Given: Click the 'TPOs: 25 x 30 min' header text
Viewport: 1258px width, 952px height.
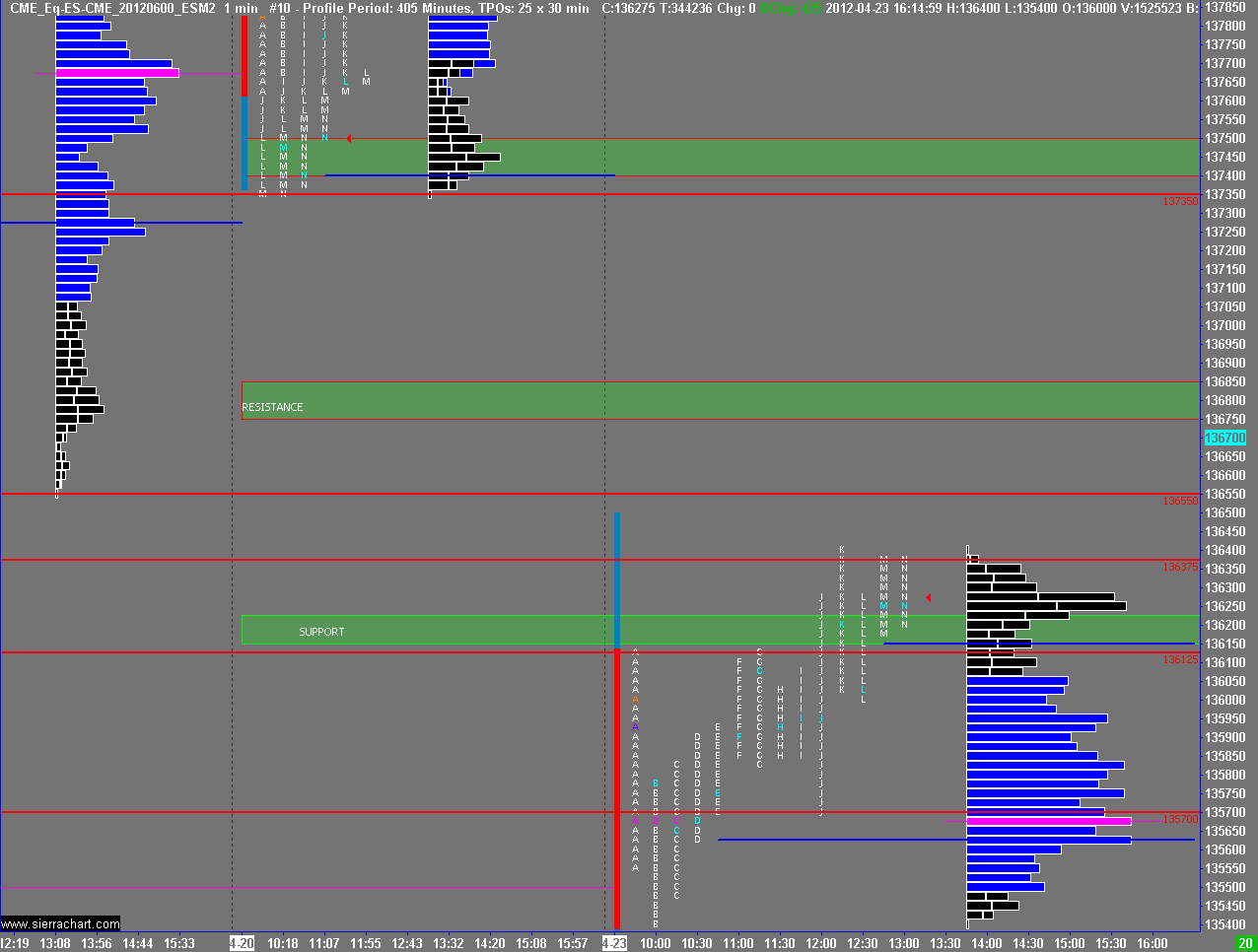Looking at the screenshot, I should tap(534, 8).
